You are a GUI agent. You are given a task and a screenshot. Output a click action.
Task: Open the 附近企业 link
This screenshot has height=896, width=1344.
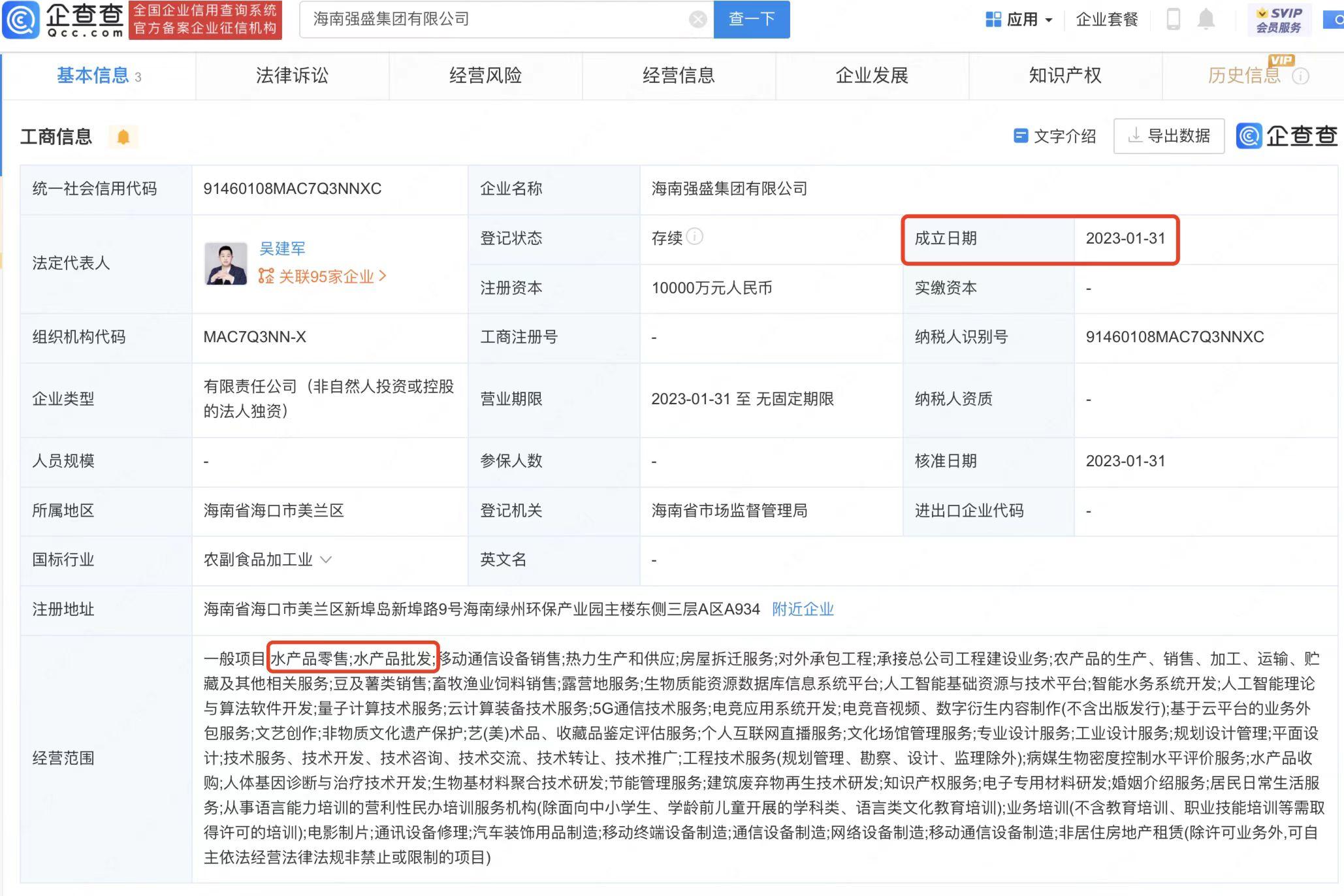802,609
